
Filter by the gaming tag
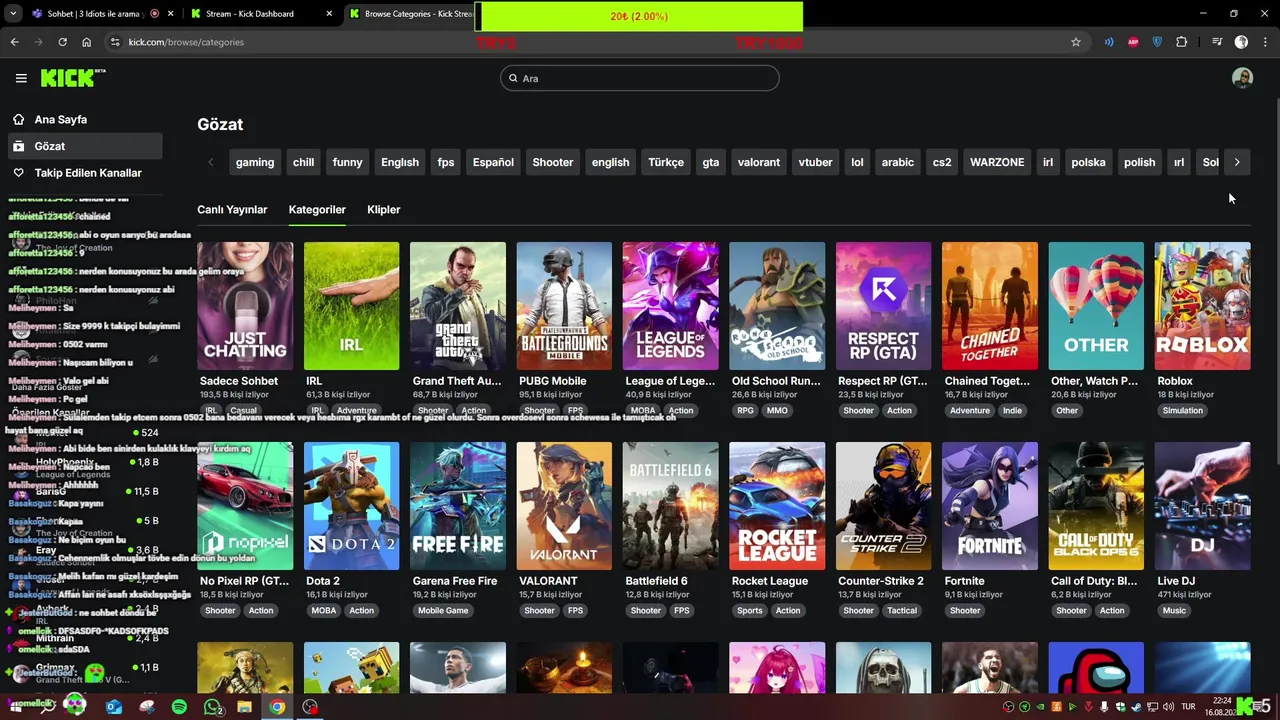point(255,162)
